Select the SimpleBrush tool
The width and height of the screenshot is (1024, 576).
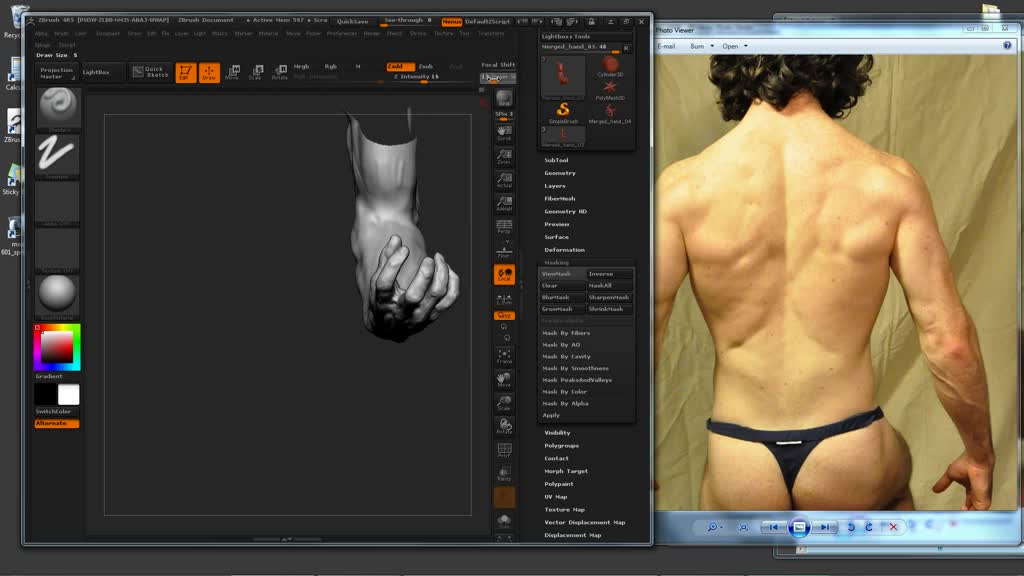pos(563,113)
